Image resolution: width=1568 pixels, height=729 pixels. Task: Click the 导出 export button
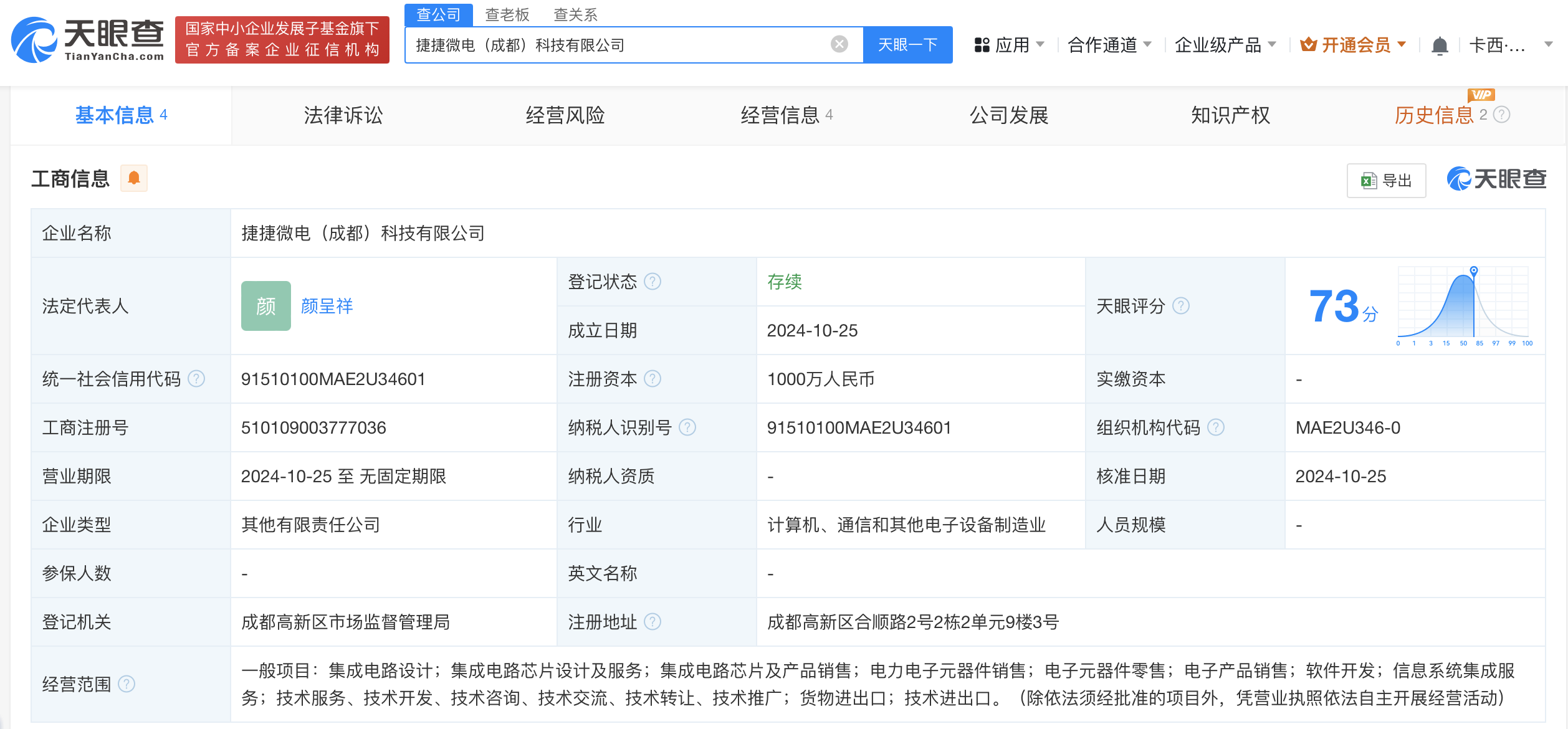[1386, 181]
